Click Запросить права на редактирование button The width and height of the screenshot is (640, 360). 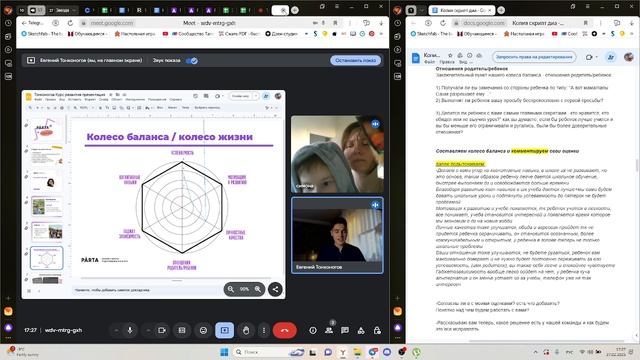tap(534, 57)
